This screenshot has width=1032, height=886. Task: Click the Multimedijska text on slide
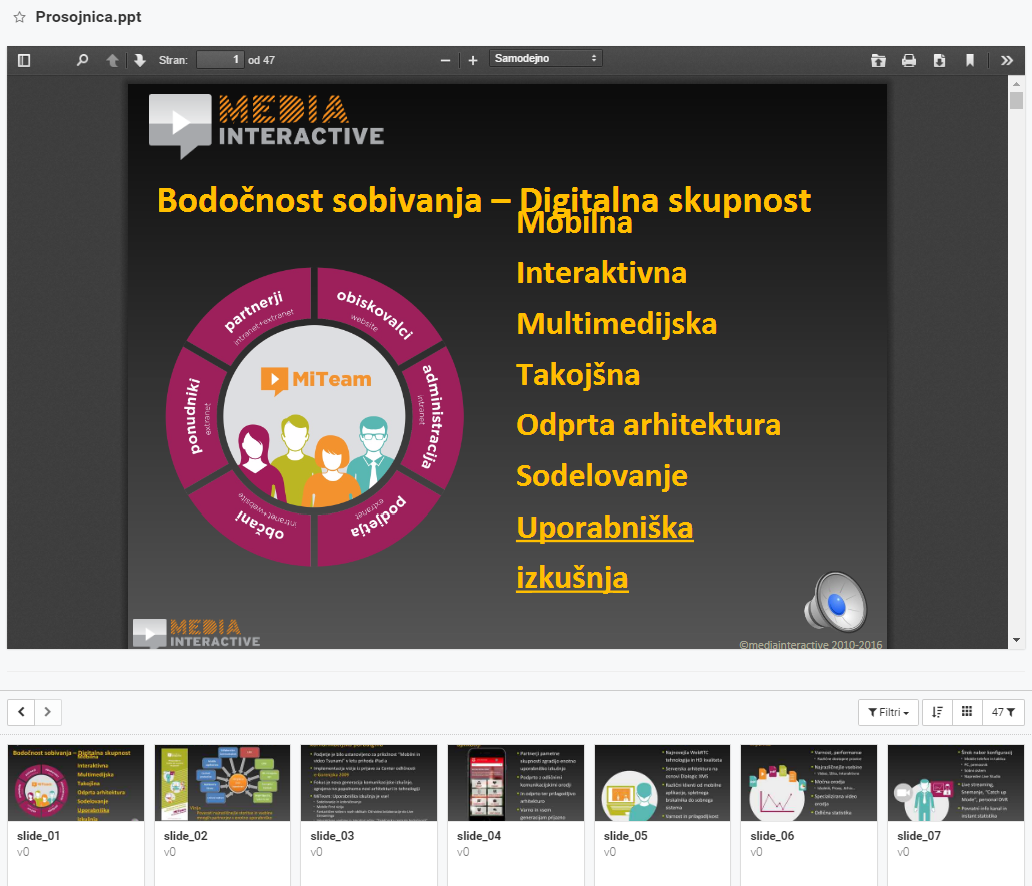coord(617,324)
